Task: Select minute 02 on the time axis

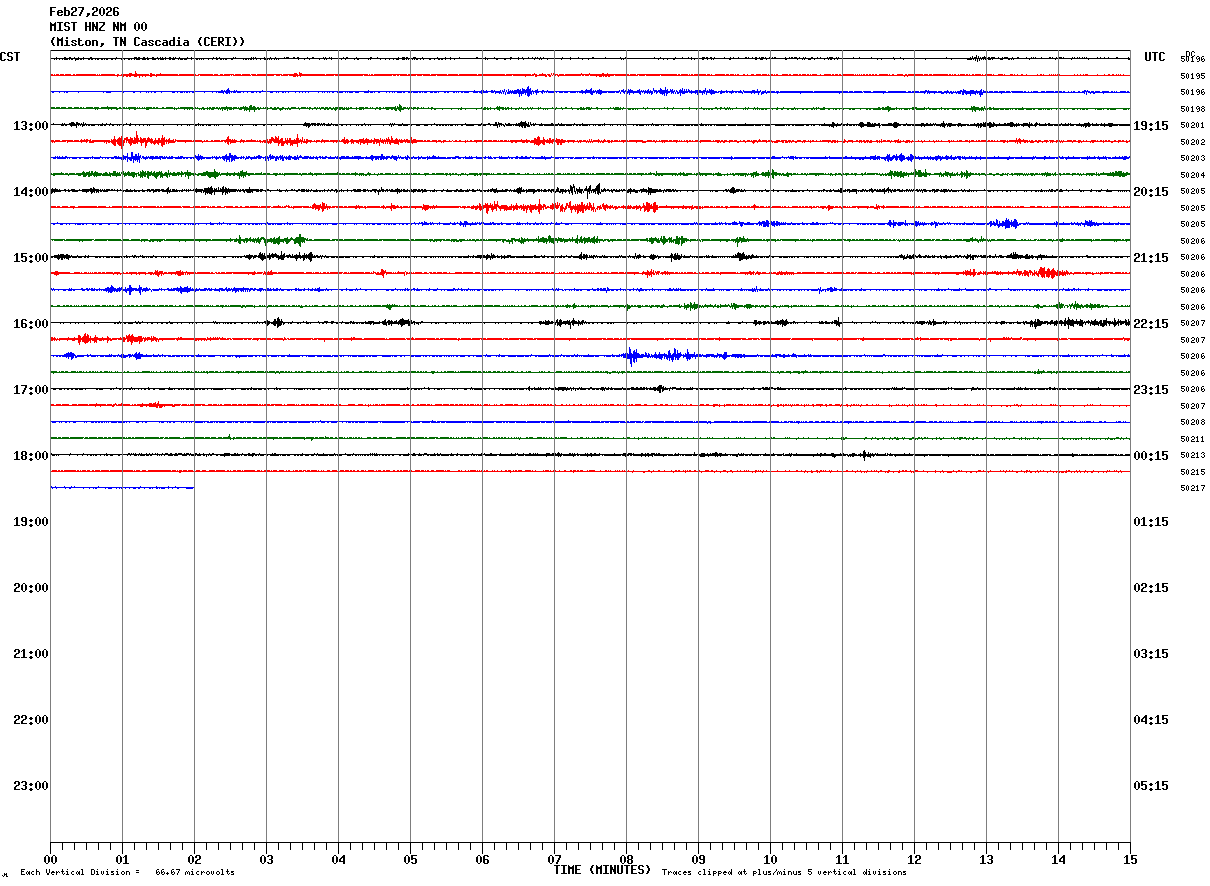Action: [194, 859]
